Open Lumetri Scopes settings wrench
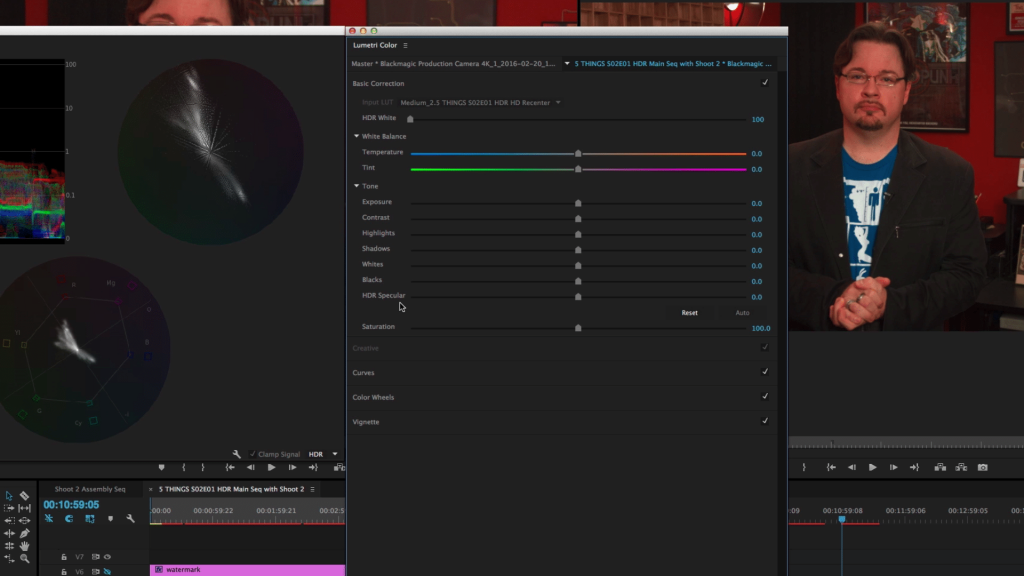This screenshot has height=576, width=1024. (x=236, y=454)
